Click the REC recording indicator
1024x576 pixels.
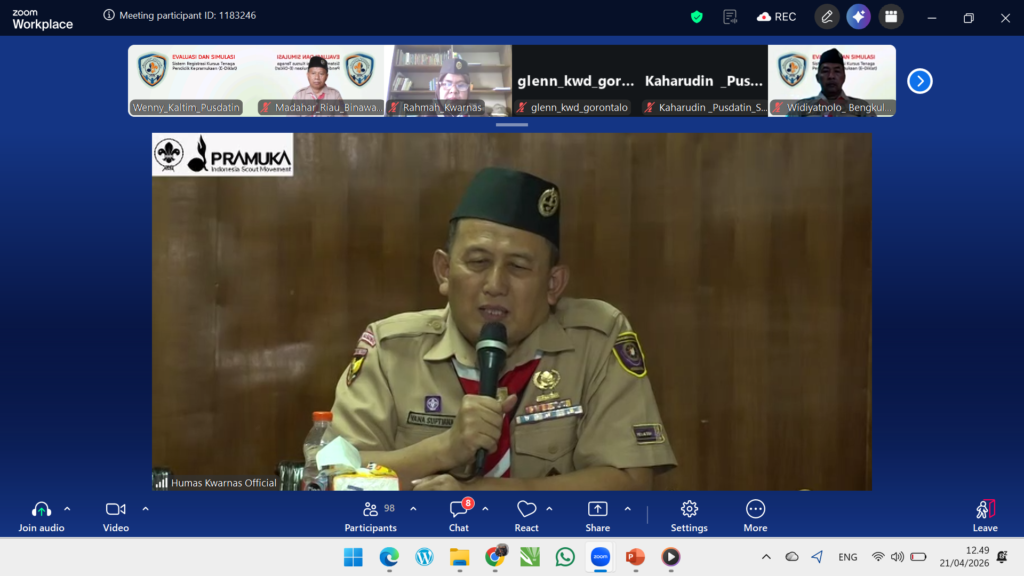point(777,17)
